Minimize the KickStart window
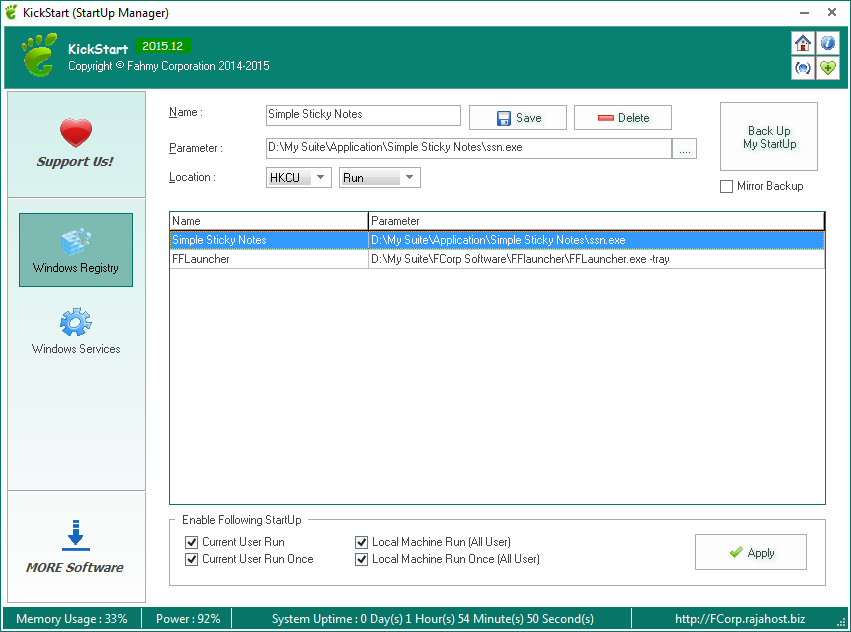 coord(804,12)
